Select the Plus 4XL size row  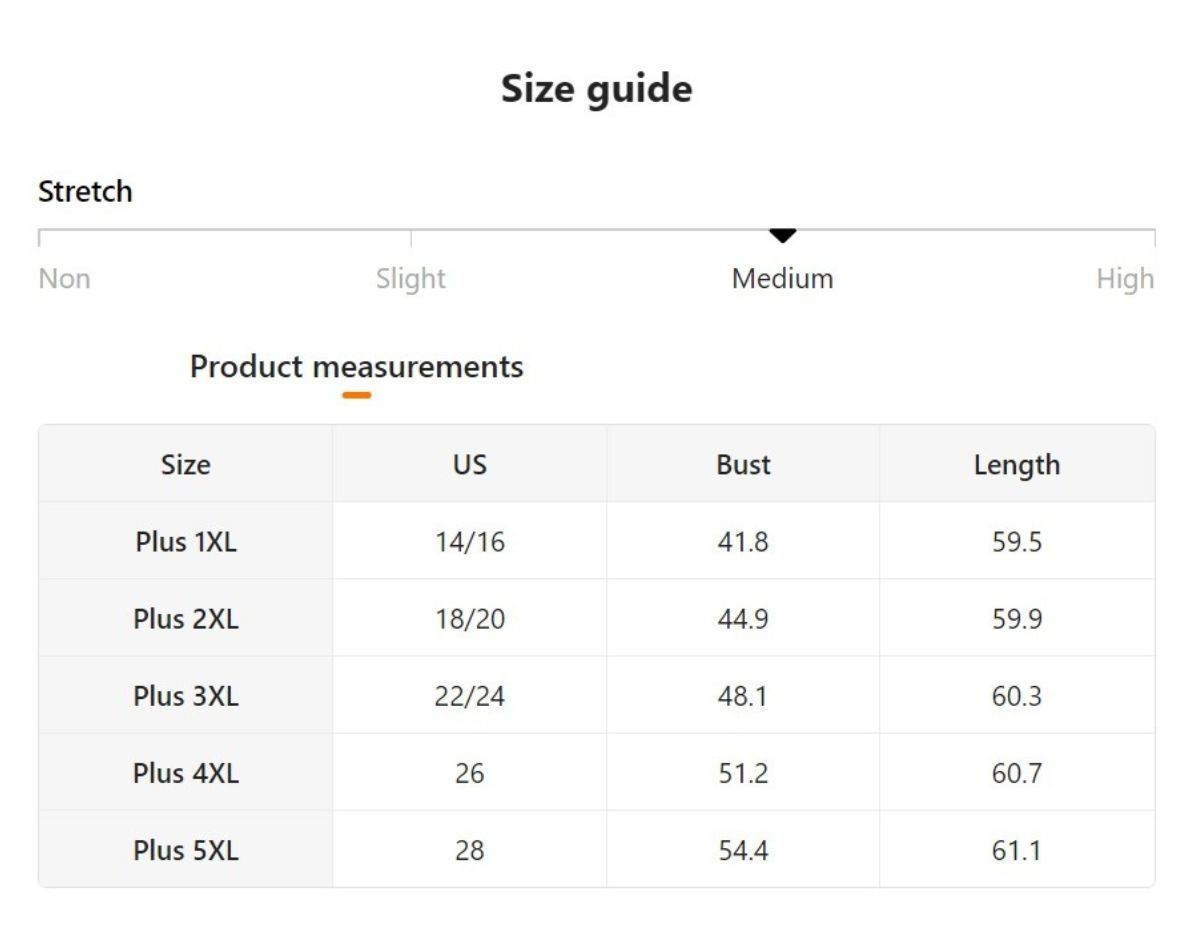[x=186, y=773]
